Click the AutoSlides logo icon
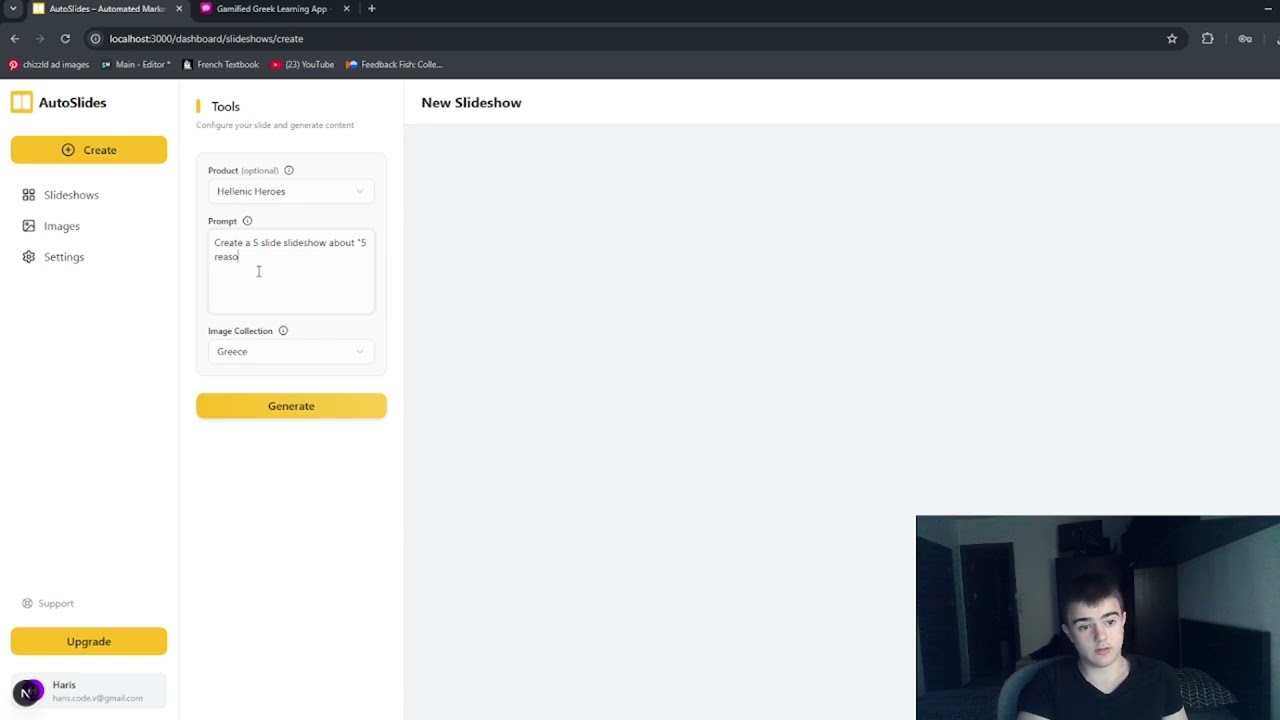The height and width of the screenshot is (720, 1280). [22, 102]
